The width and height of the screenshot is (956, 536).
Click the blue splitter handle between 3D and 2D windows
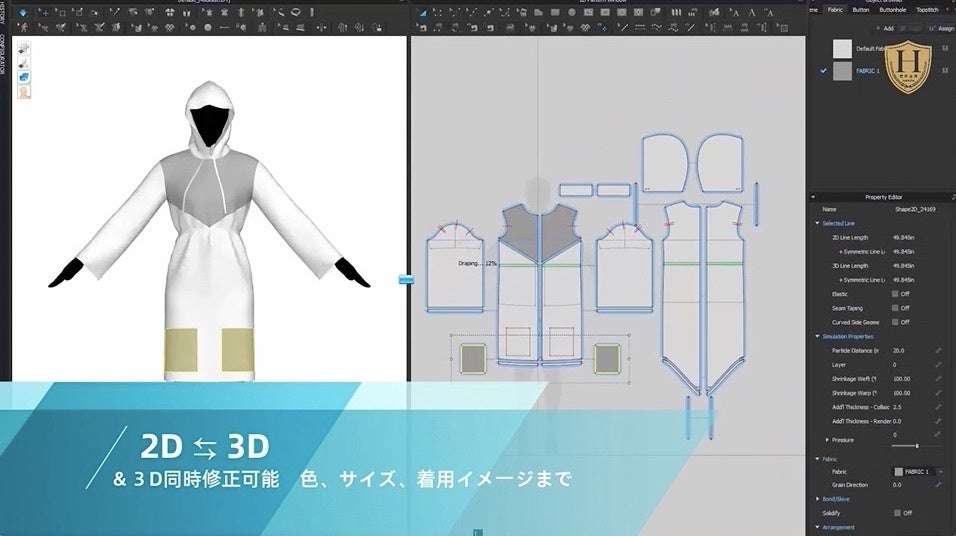tap(407, 279)
